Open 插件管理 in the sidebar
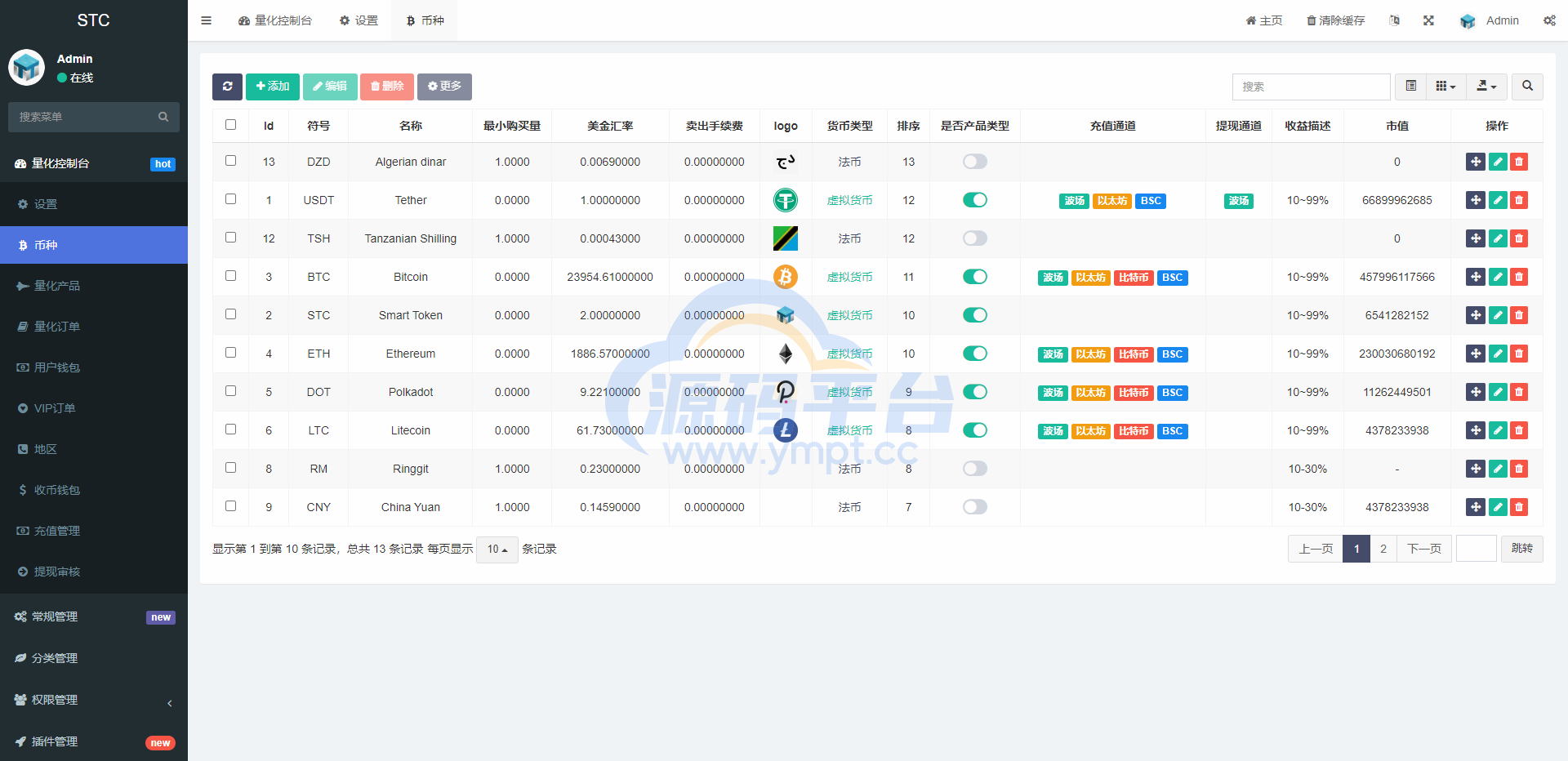This screenshot has height=761, width=1568. (x=94, y=741)
